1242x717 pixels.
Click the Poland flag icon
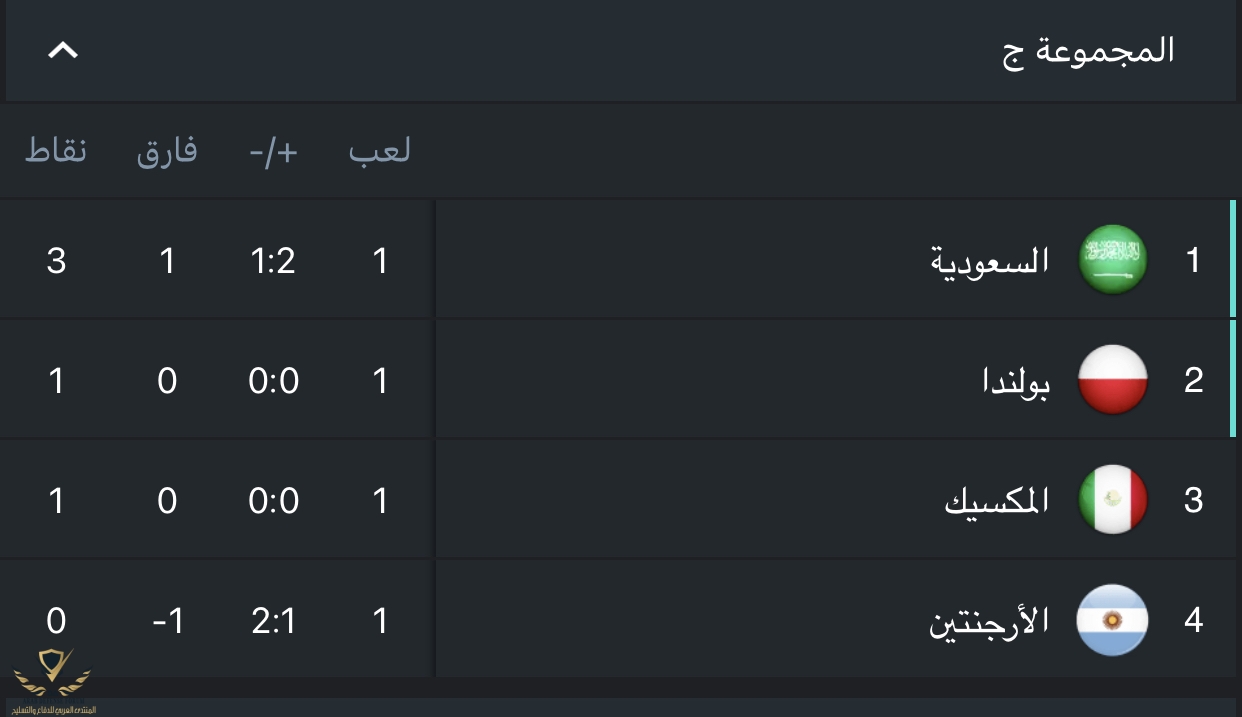[x=1112, y=380]
